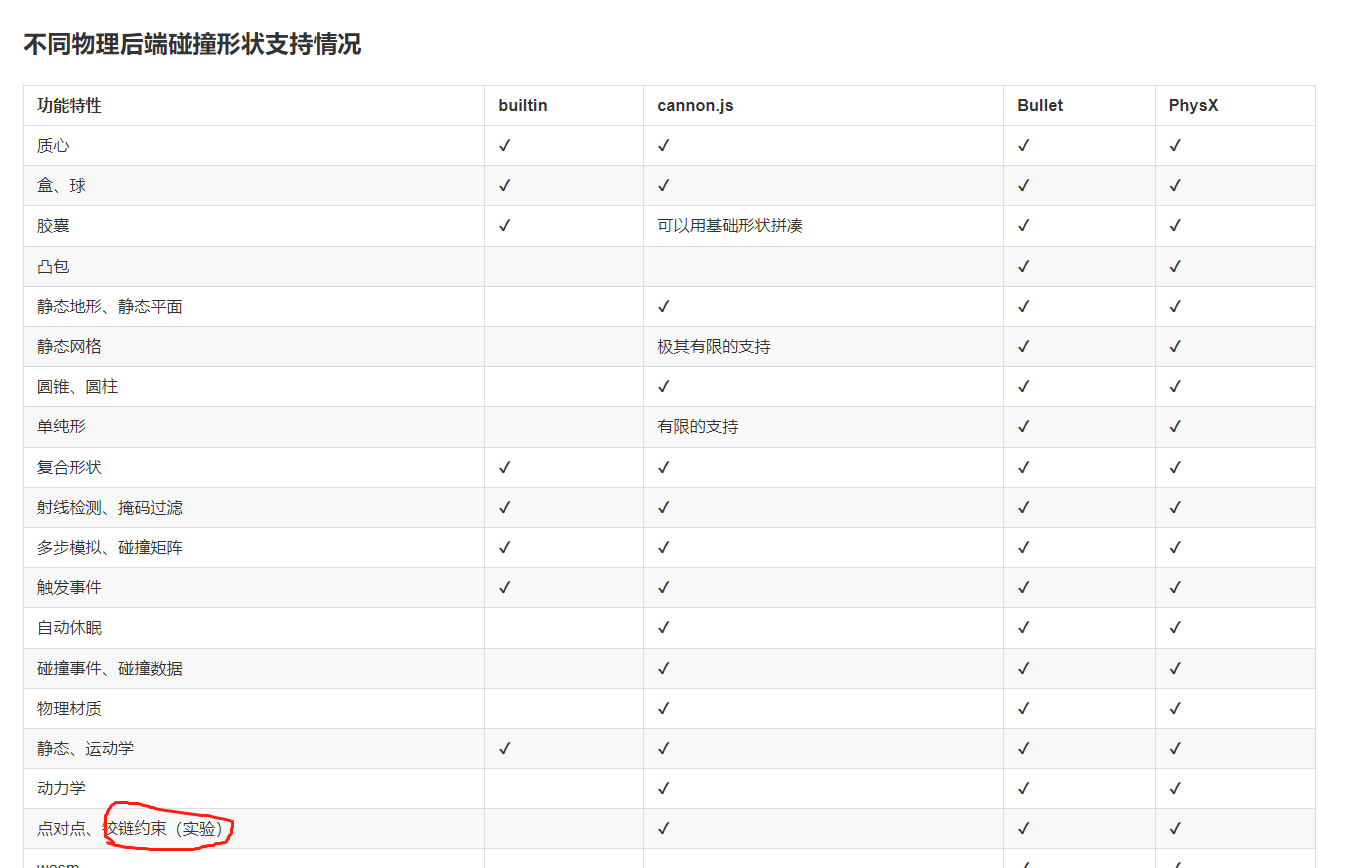
Task: Select the PhysX checkmark for 单纯形
Action: pos(1175,427)
